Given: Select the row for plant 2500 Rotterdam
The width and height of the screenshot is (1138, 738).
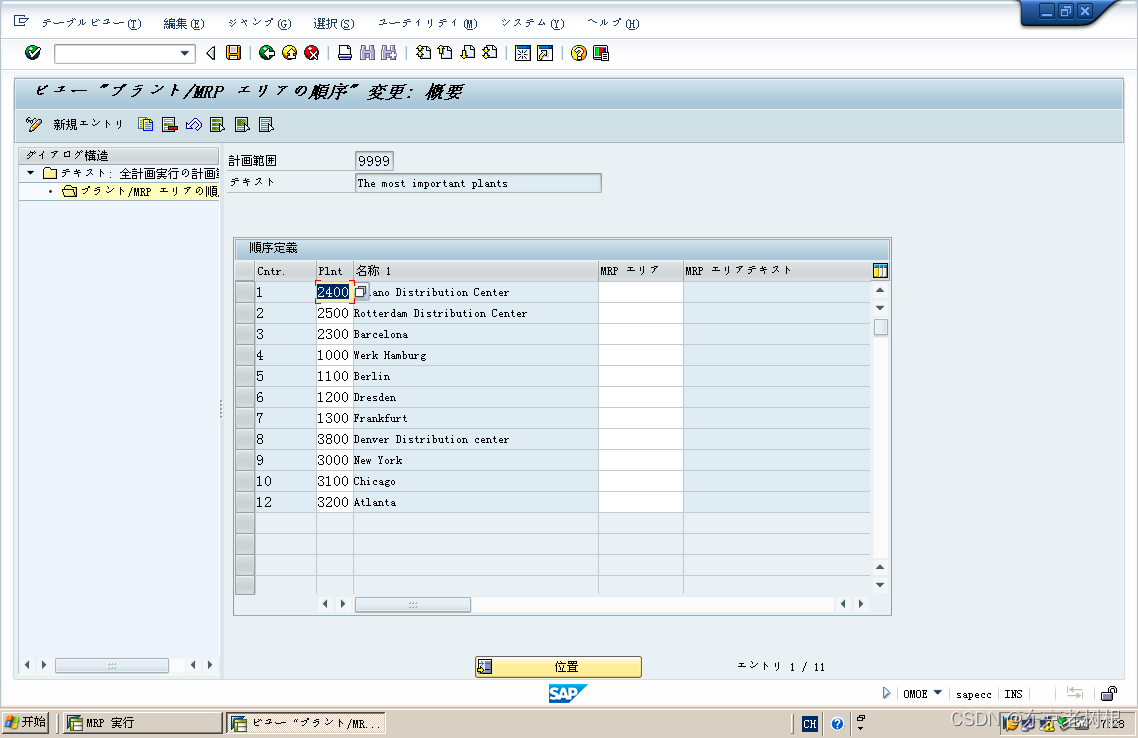Looking at the screenshot, I should [245, 313].
